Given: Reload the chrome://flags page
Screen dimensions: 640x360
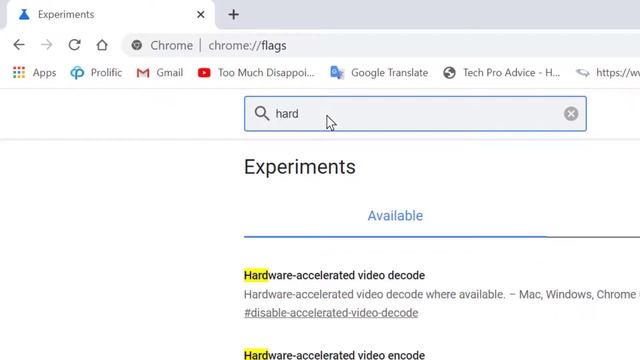Looking at the screenshot, I should coord(74,45).
